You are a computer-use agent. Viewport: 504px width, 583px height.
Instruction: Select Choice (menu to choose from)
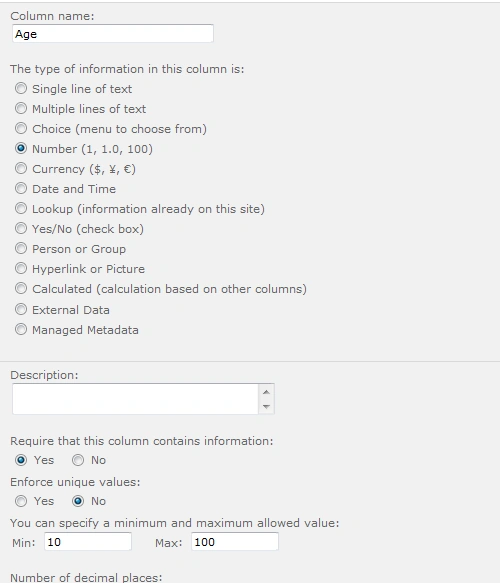coord(21,129)
